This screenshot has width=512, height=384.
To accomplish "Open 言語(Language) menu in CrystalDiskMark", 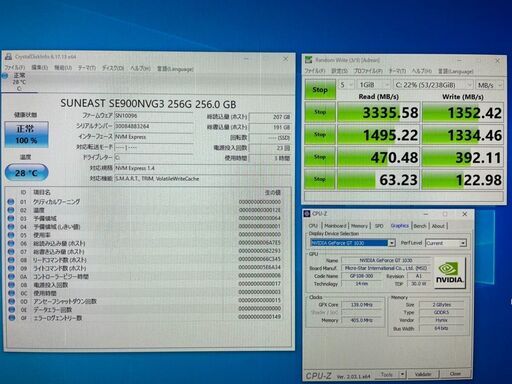I will pyautogui.click(x=455, y=71).
